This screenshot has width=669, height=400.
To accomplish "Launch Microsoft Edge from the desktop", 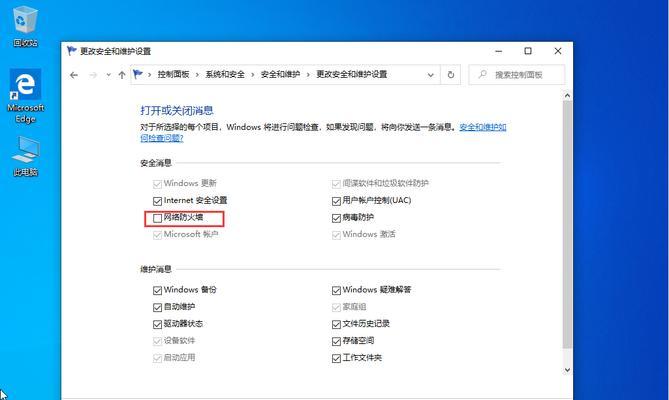I will click(x=25, y=96).
